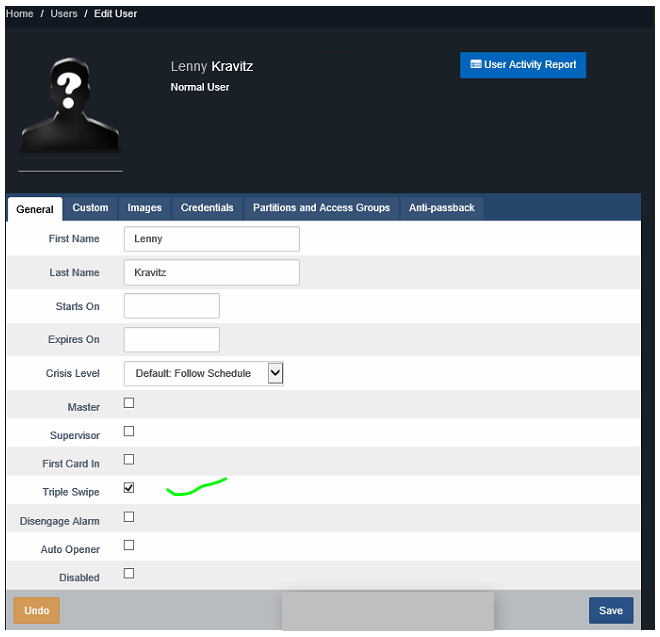This screenshot has height=637, width=660.
Task: Switch to the Custom tab
Action: 90,208
